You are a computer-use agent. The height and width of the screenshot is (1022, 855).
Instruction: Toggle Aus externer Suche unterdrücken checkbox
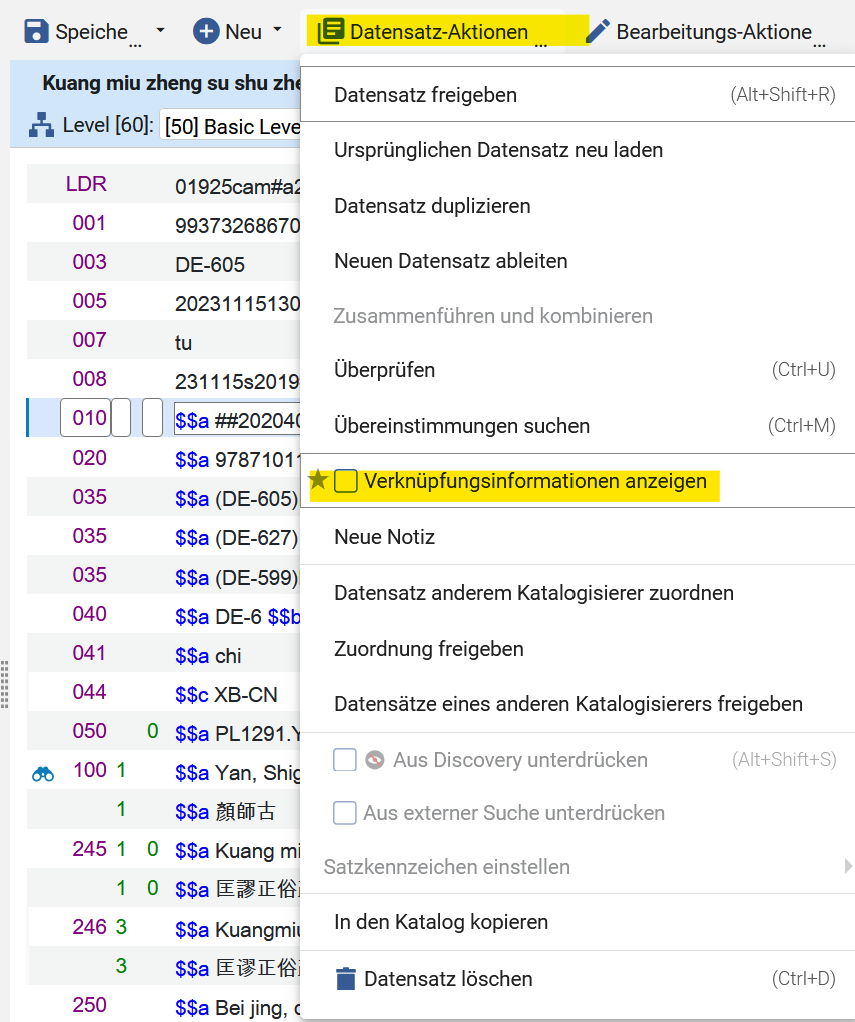(345, 813)
